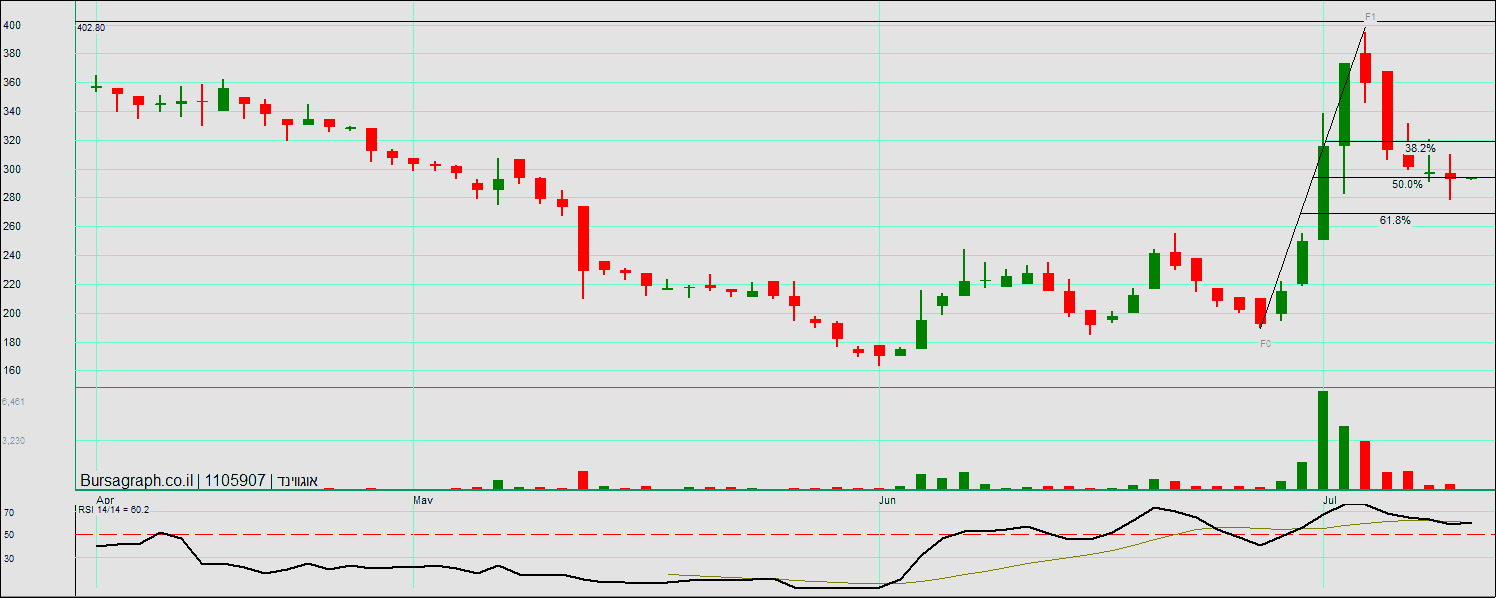The image size is (1496, 598).
Task: Click the Jul date axis label
Action: [1330, 498]
